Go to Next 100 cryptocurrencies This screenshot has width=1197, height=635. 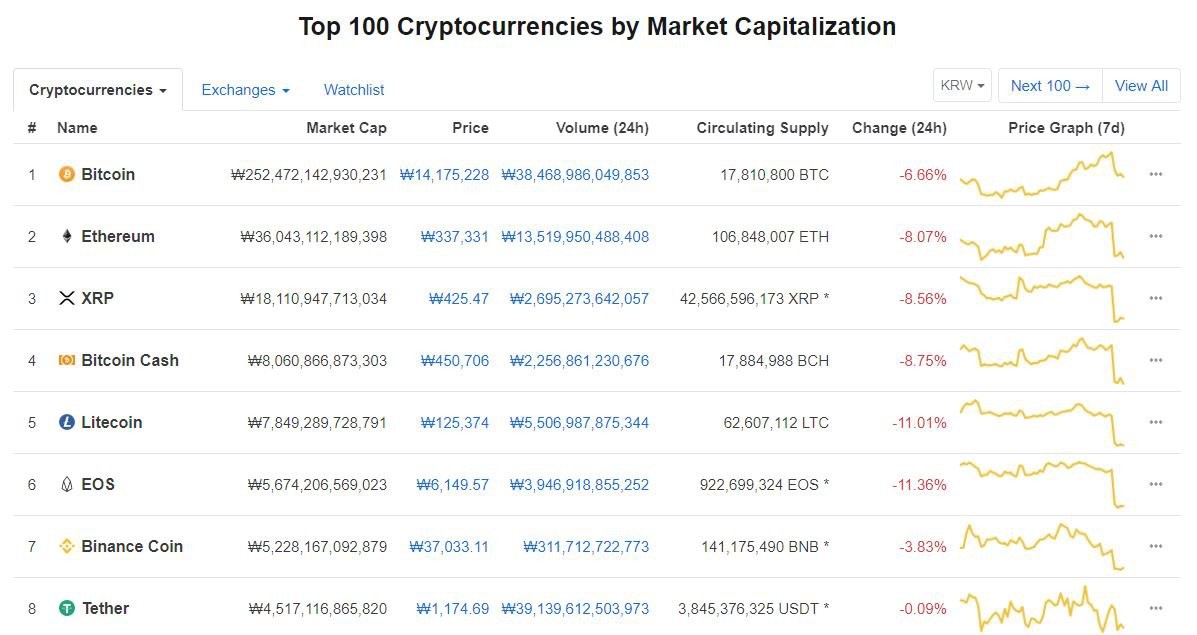tap(1050, 85)
